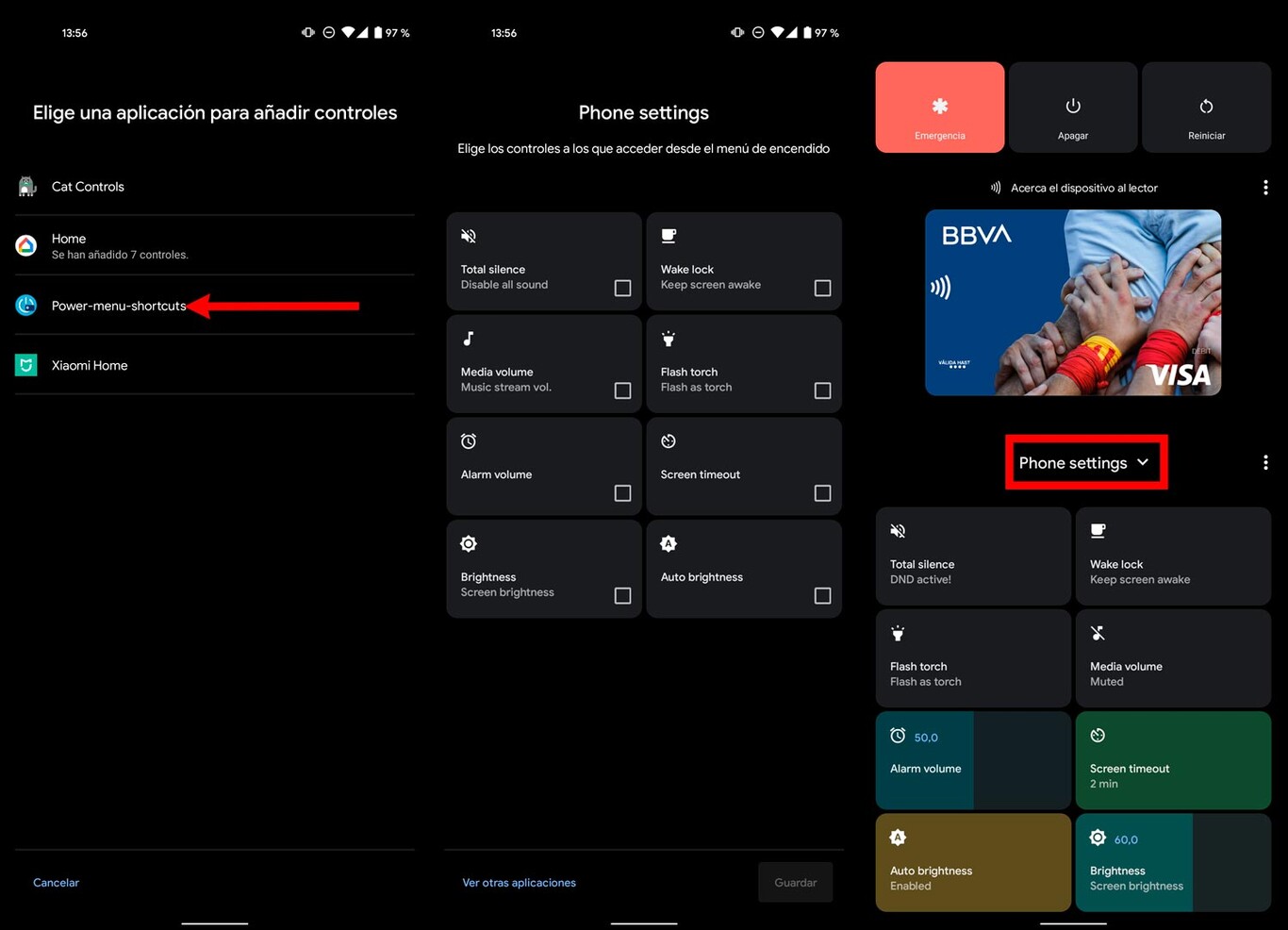Tap the Apagar power-off icon
This screenshot has height=930, width=1288.
click(1072, 107)
